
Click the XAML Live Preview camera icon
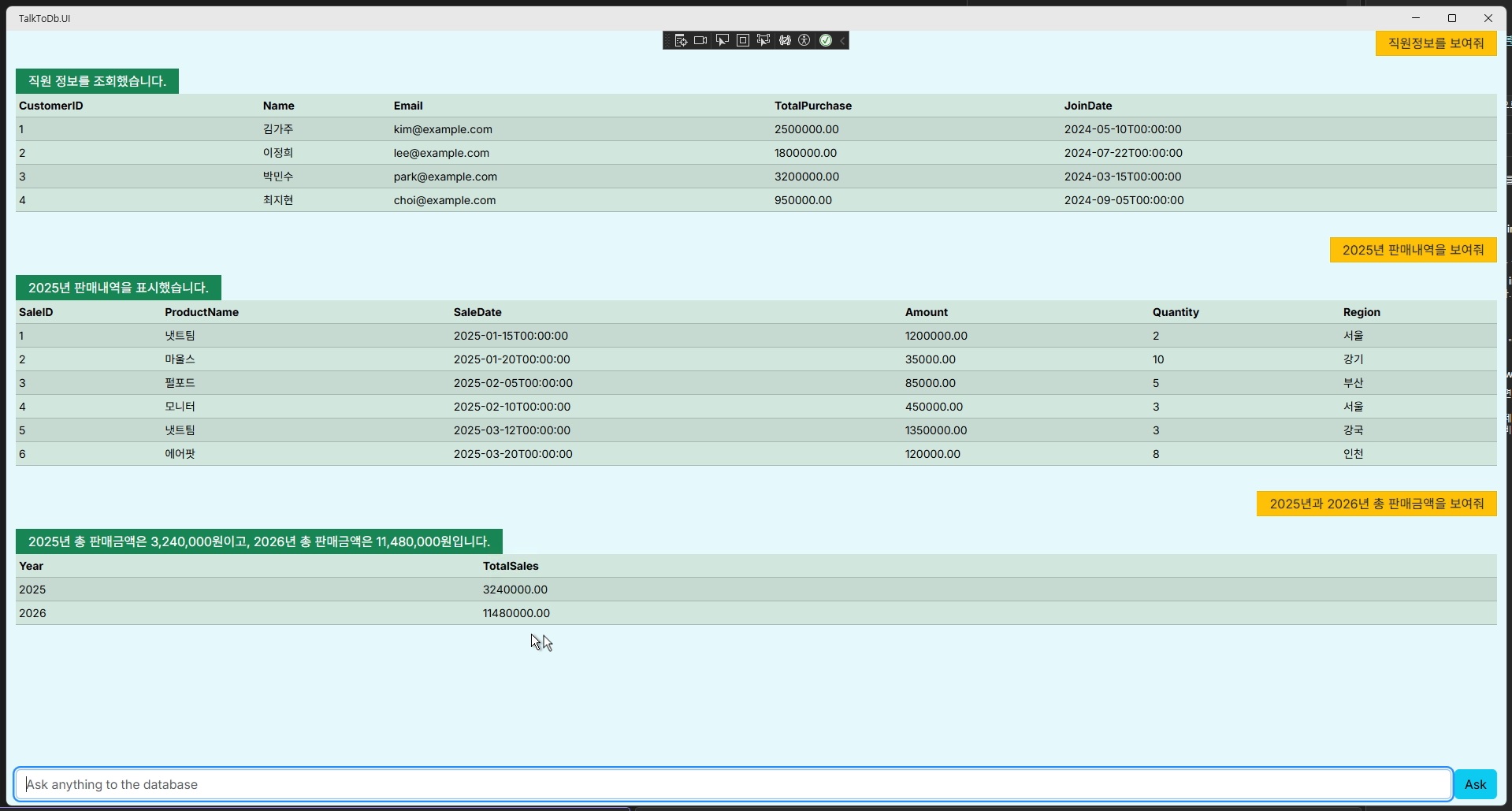700,40
